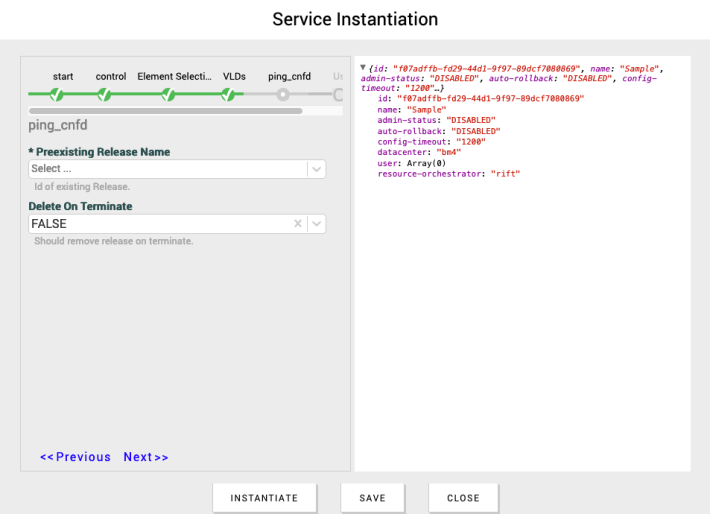Screen dimensions: 710x514
Task: Click the 'control' step label
Action: [x=111, y=77]
